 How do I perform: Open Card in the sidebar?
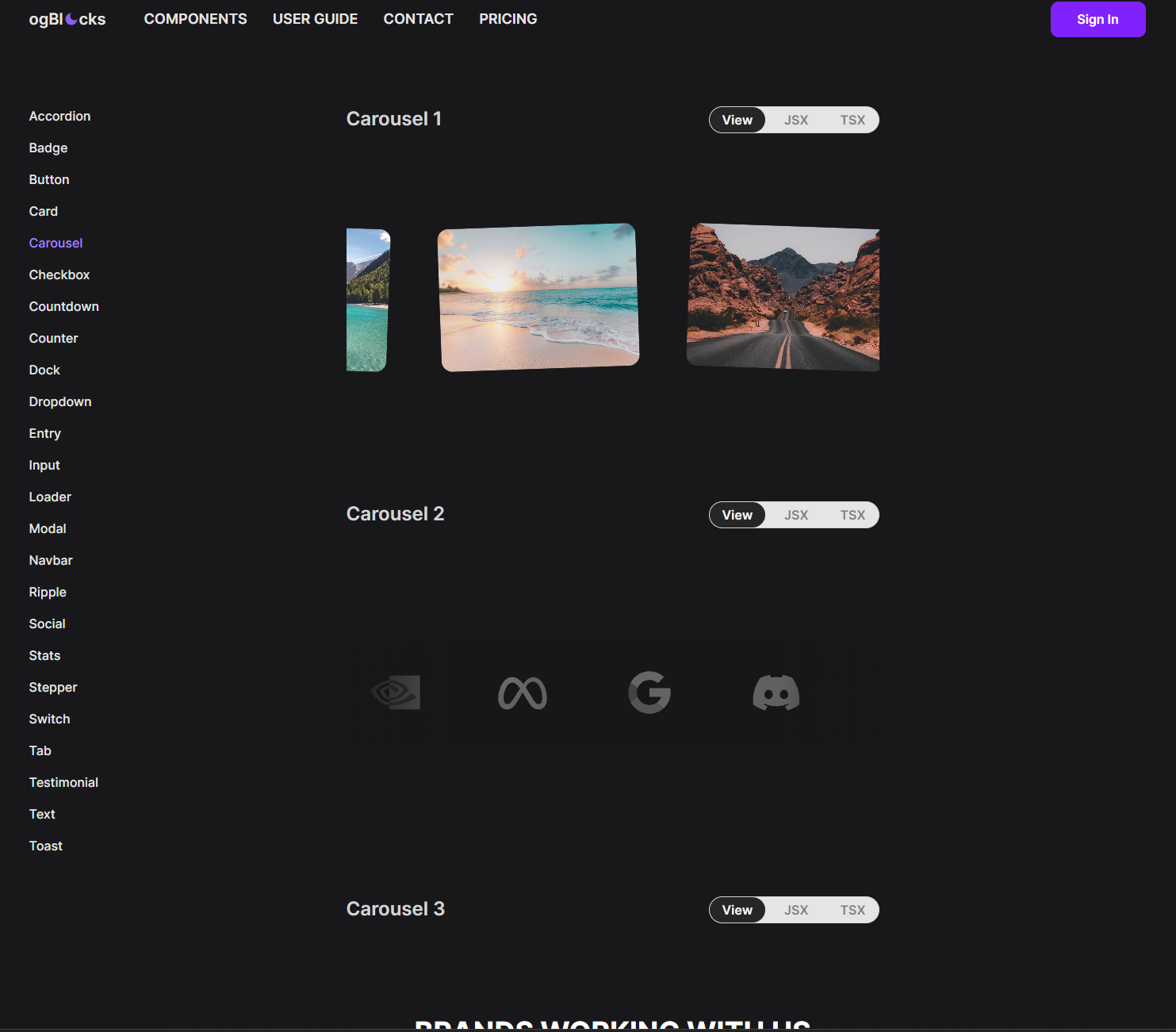tap(44, 211)
